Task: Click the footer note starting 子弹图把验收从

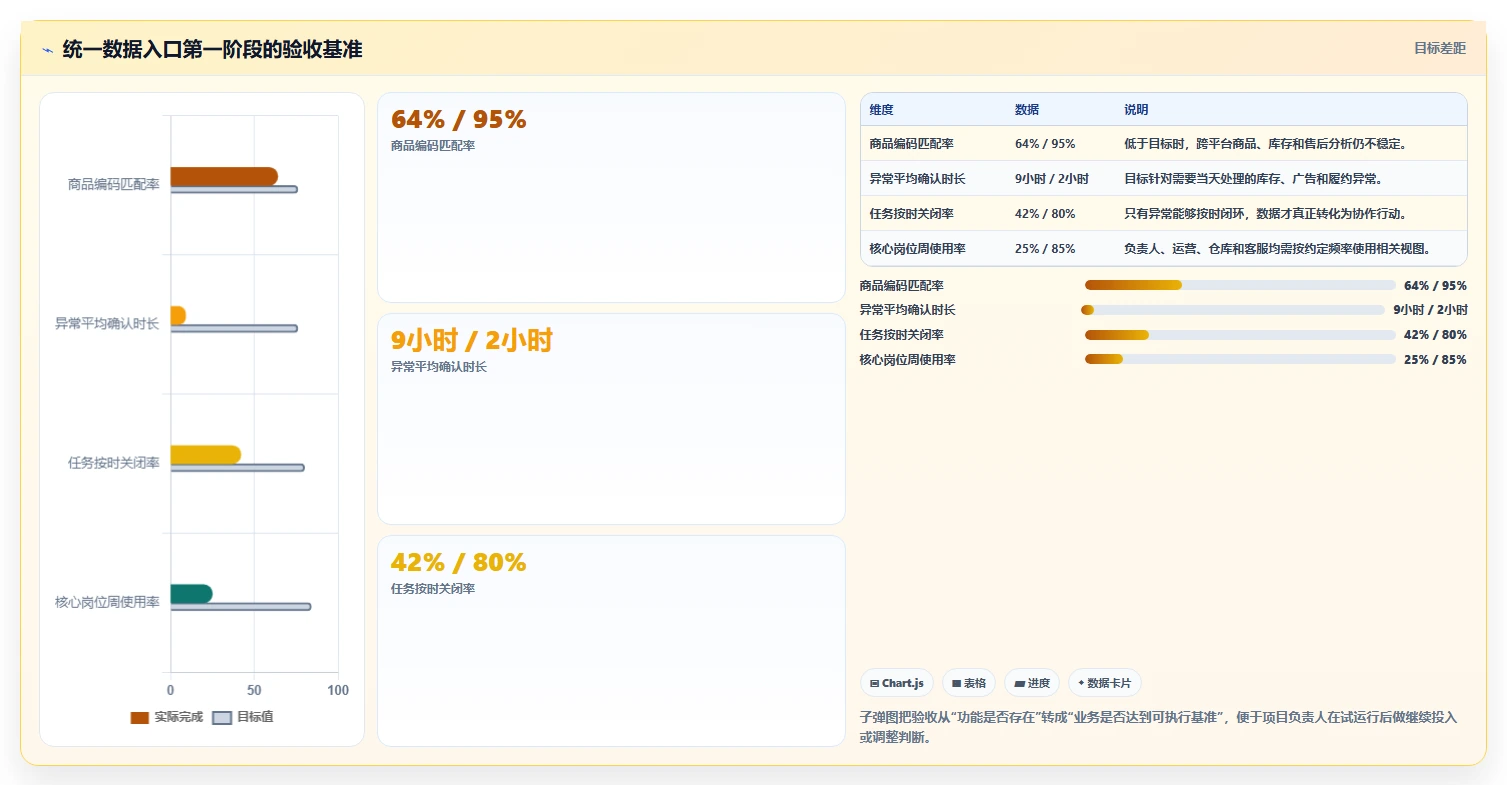Action: pos(1159,727)
